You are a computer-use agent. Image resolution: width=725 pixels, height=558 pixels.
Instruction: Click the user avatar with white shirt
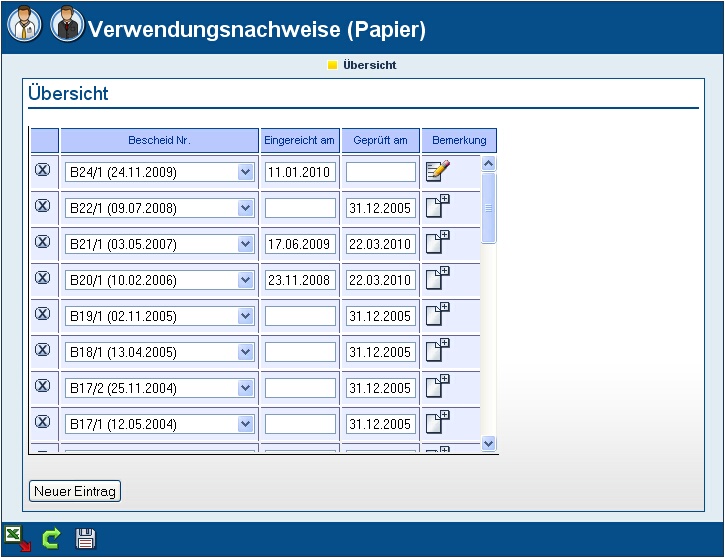pyautogui.click(x=25, y=24)
